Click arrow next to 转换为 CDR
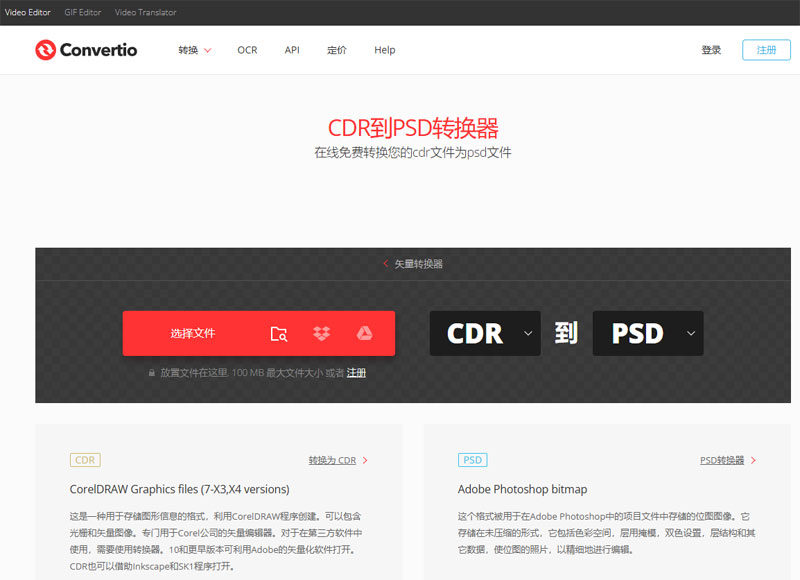 coord(365,461)
